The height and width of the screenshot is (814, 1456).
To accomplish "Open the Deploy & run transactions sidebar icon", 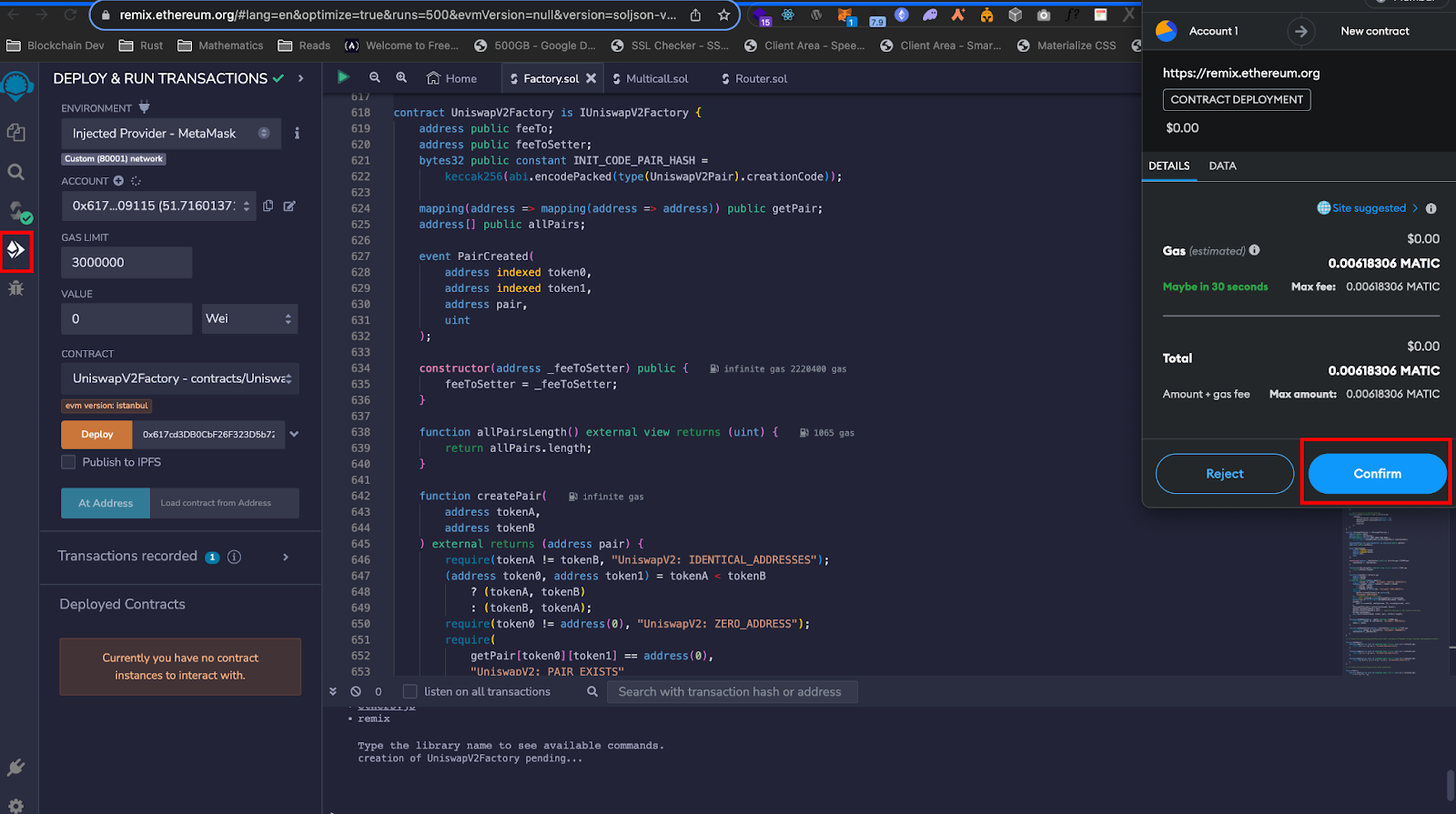I will click(16, 250).
